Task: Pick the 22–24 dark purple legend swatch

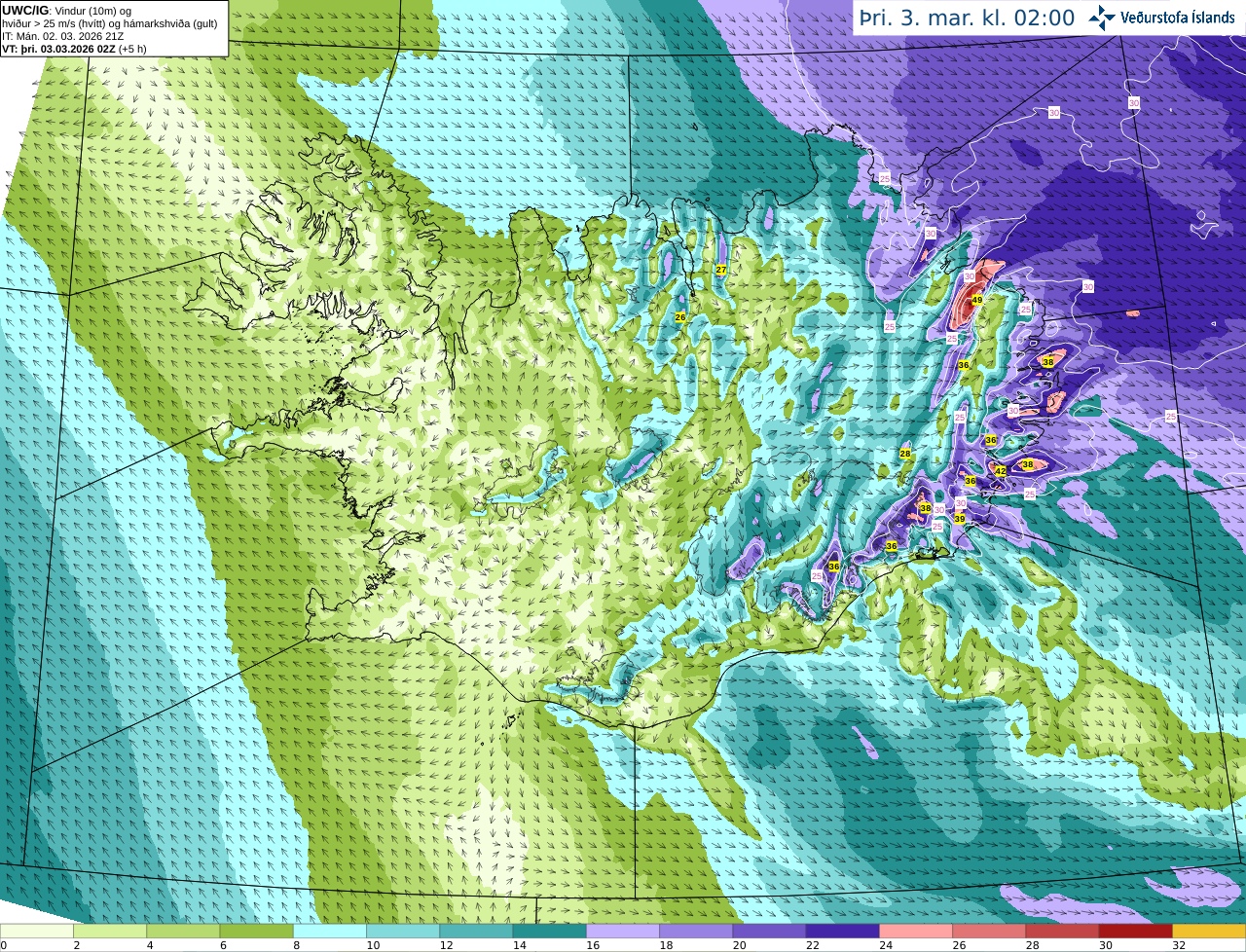Action: [843, 932]
